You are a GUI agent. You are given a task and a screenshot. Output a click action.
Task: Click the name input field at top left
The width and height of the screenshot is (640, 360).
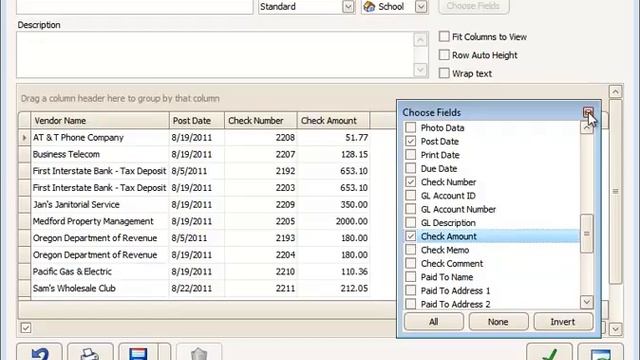[135, 7]
